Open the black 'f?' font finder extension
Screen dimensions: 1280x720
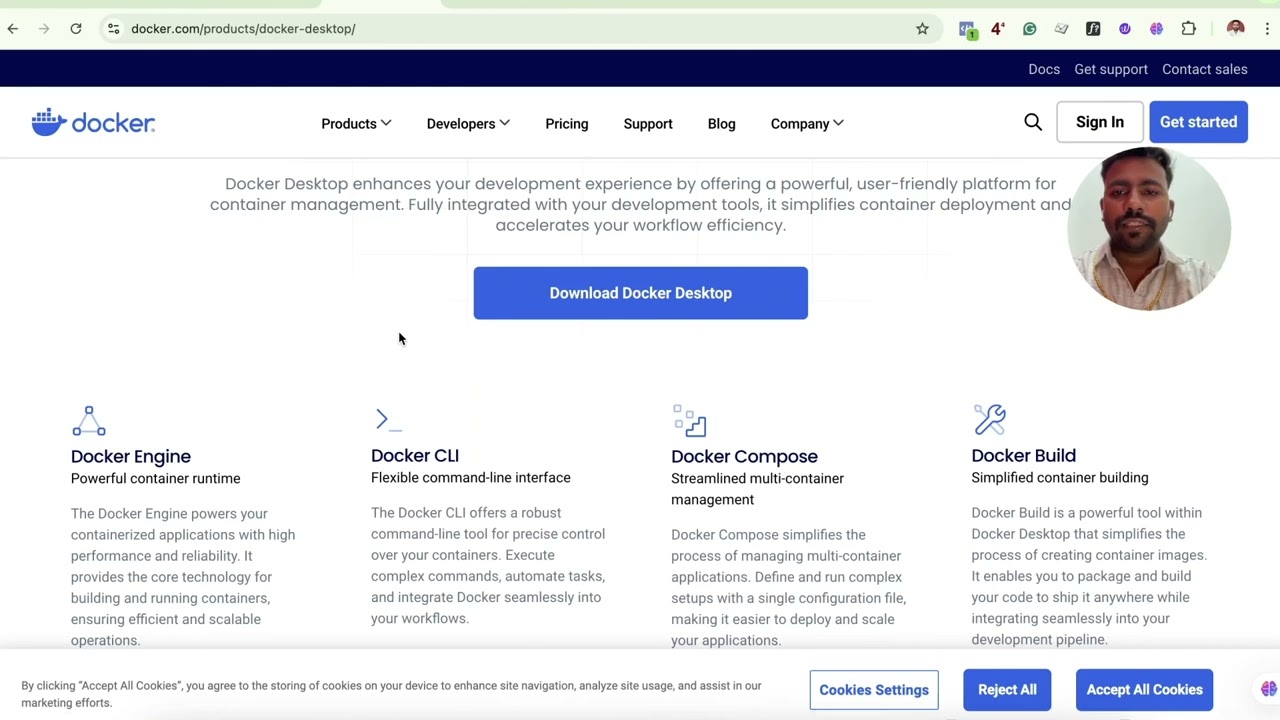1093,29
